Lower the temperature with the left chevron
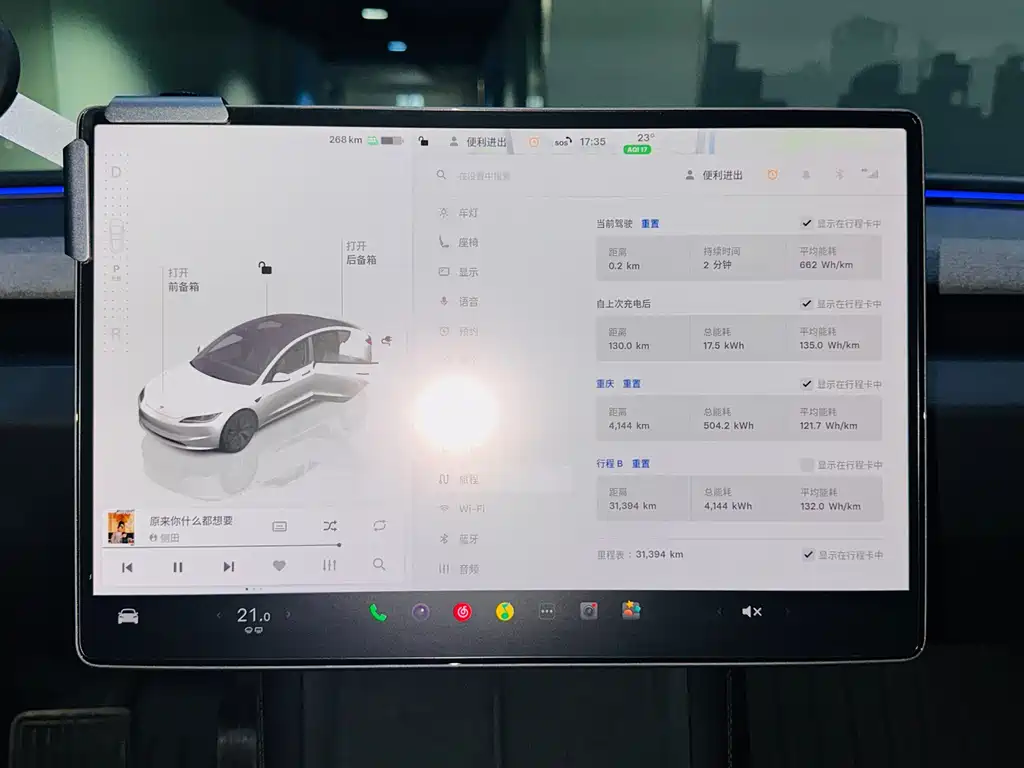Image resolution: width=1024 pixels, height=768 pixels. [x=219, y=615]
